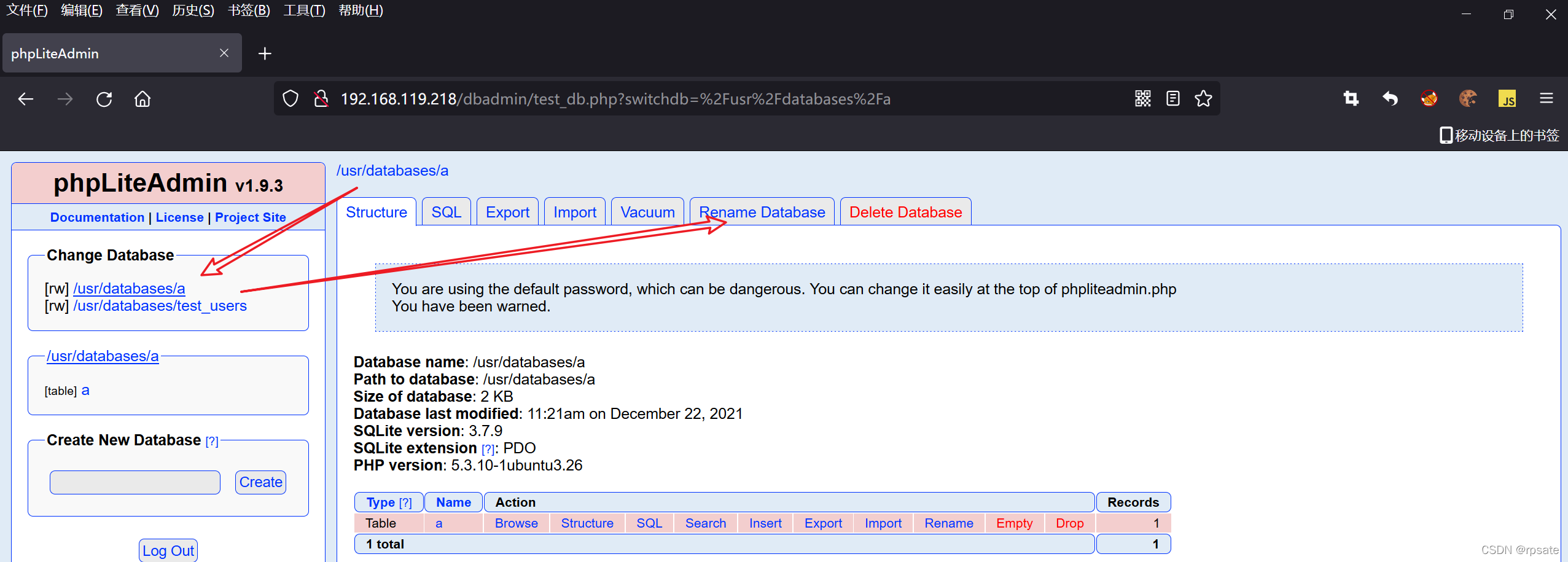Switch to the Export tab
1568x562 pixels.
507,212
